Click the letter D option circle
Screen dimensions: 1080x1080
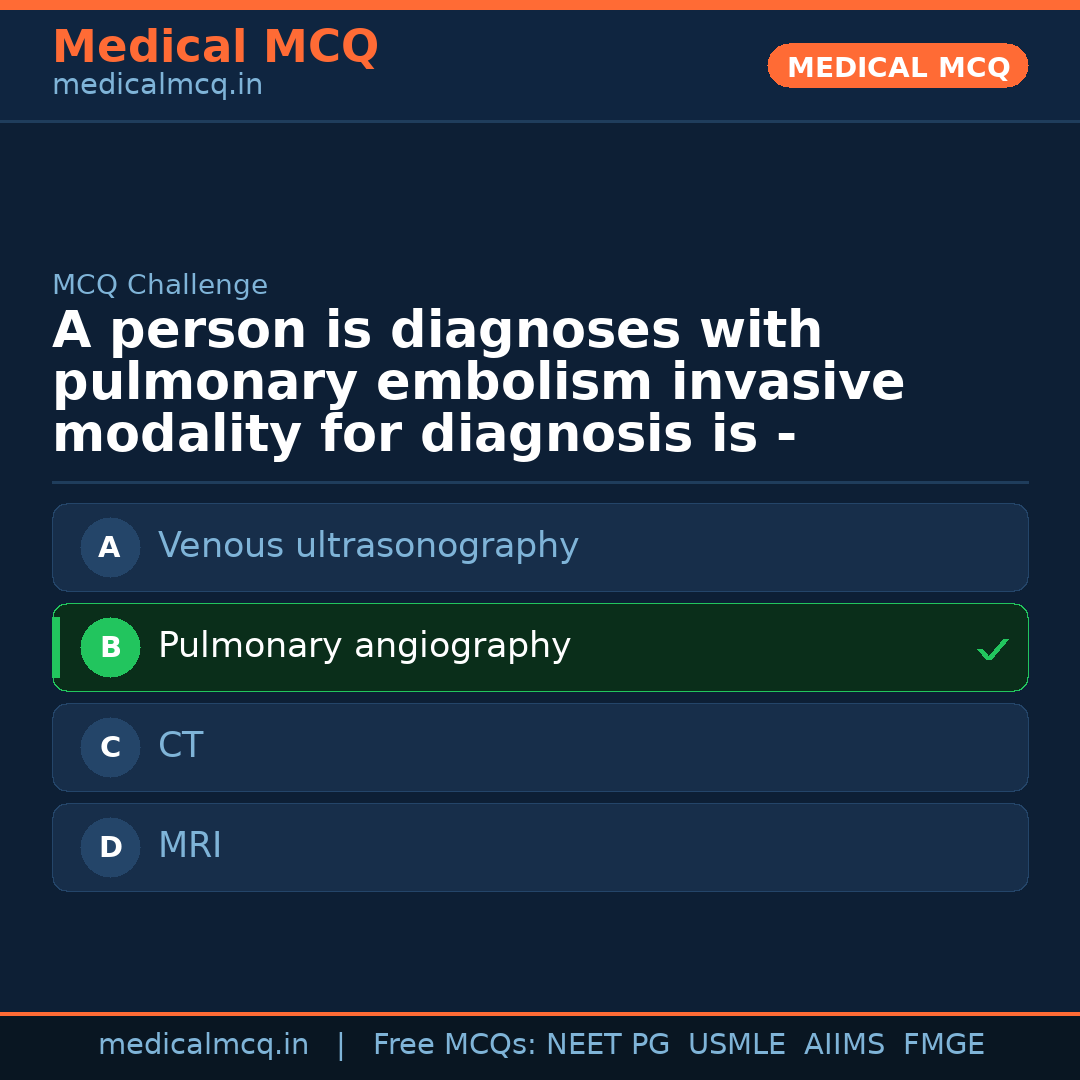tap(110, 847)
